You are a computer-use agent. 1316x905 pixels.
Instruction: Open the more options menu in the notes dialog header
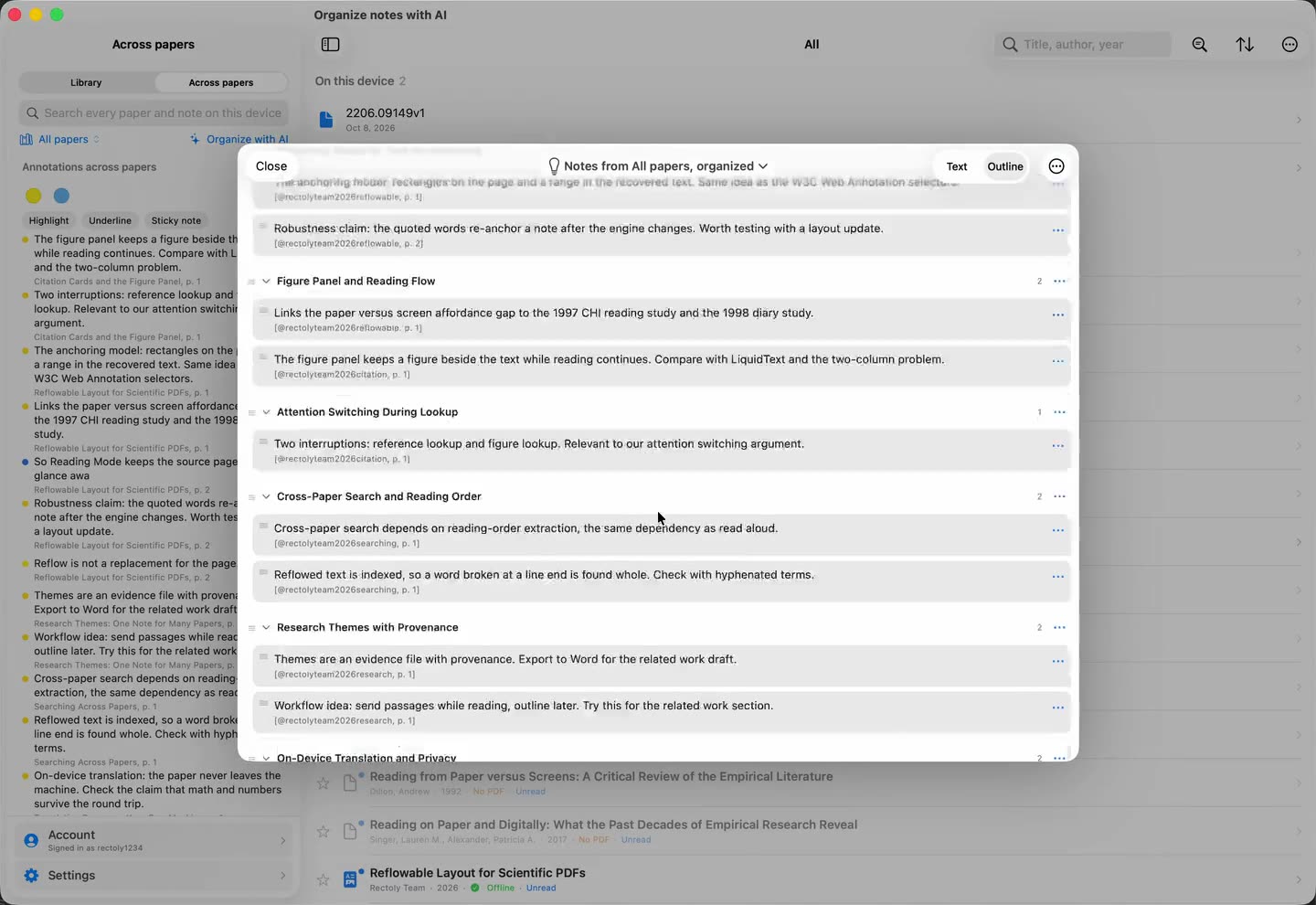click(1056, 166)
